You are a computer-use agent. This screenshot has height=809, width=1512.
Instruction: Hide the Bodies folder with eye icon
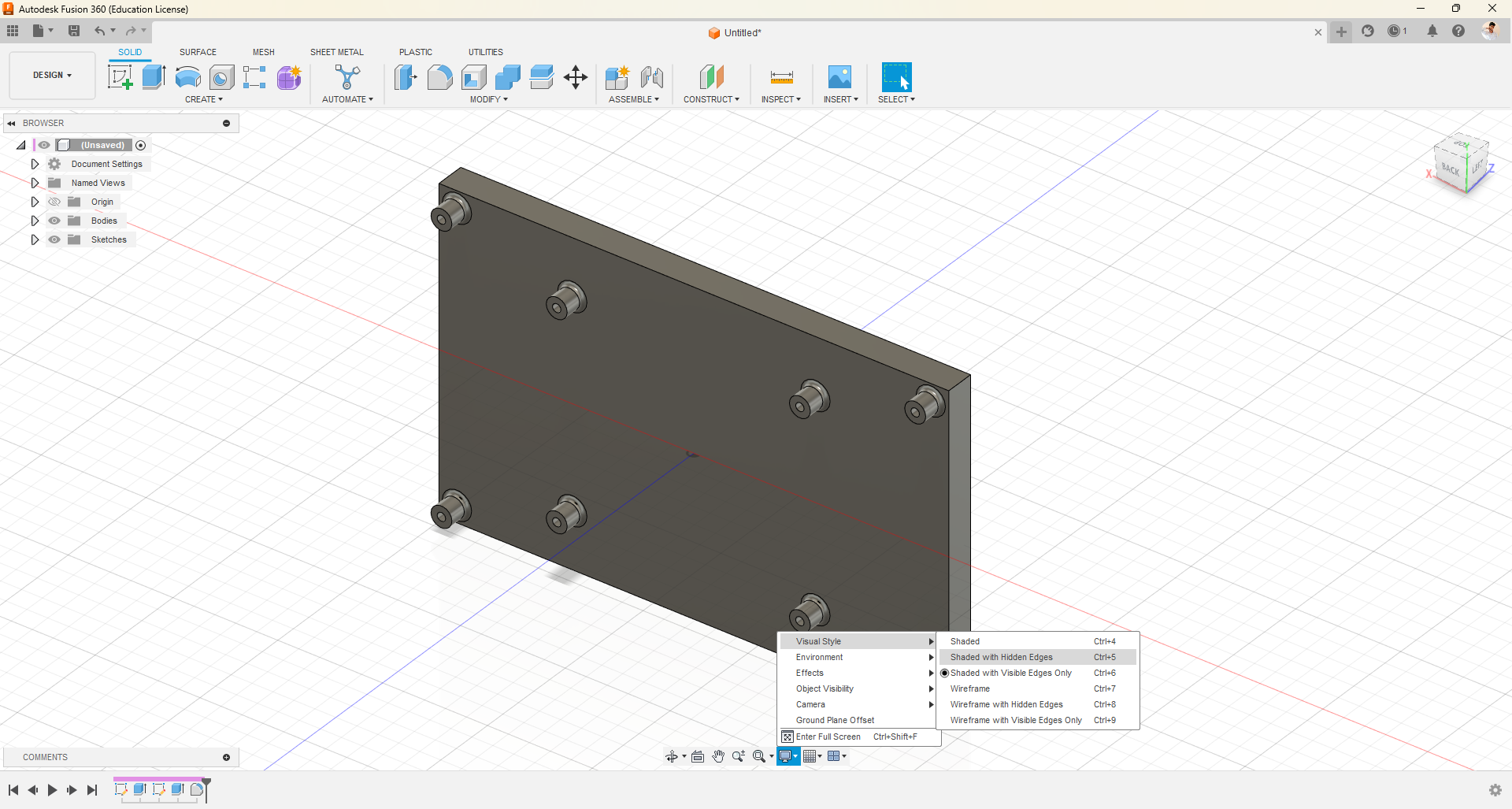54,221
